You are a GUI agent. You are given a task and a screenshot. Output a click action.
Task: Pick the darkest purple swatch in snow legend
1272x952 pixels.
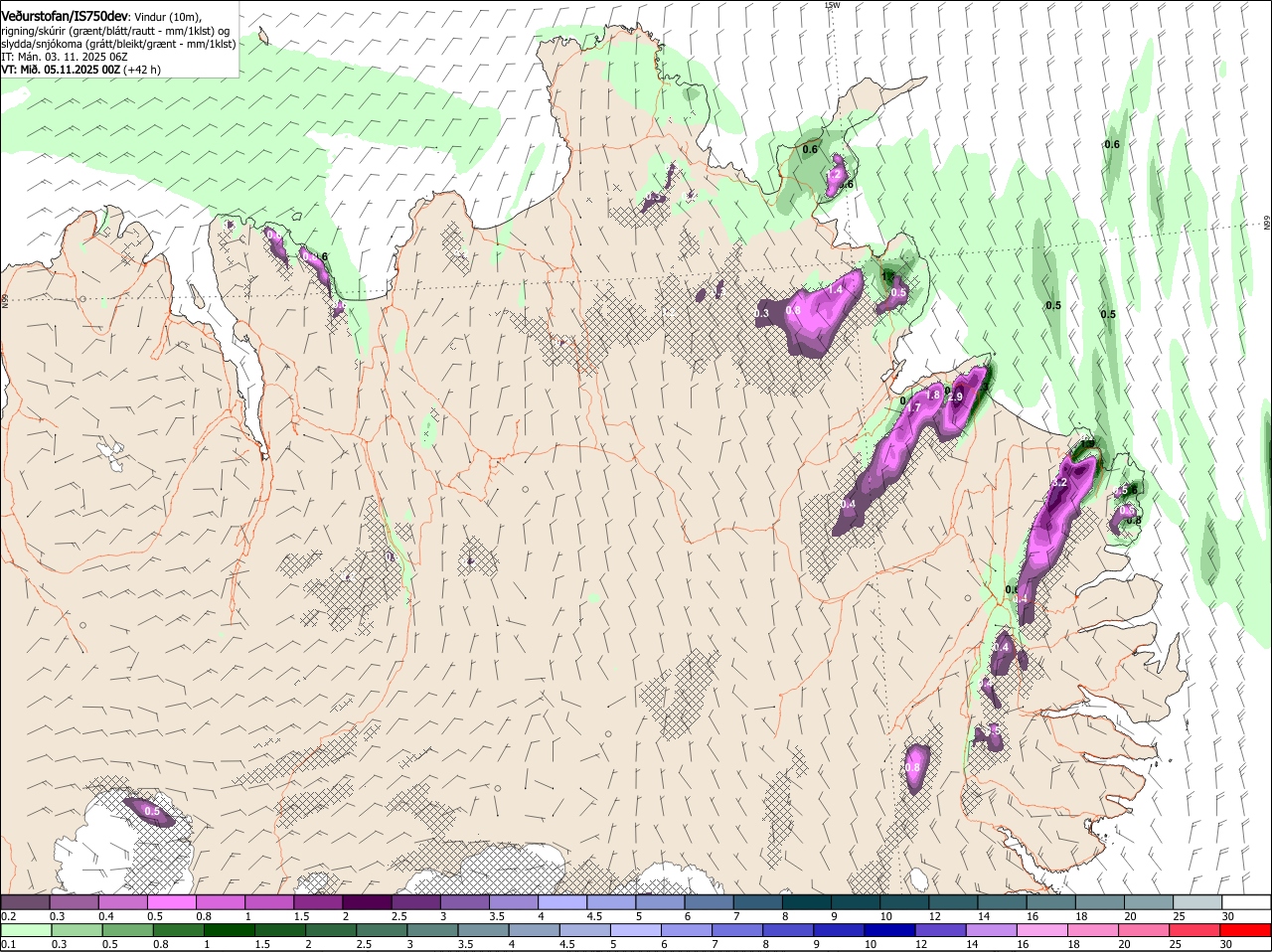[368, 901]
